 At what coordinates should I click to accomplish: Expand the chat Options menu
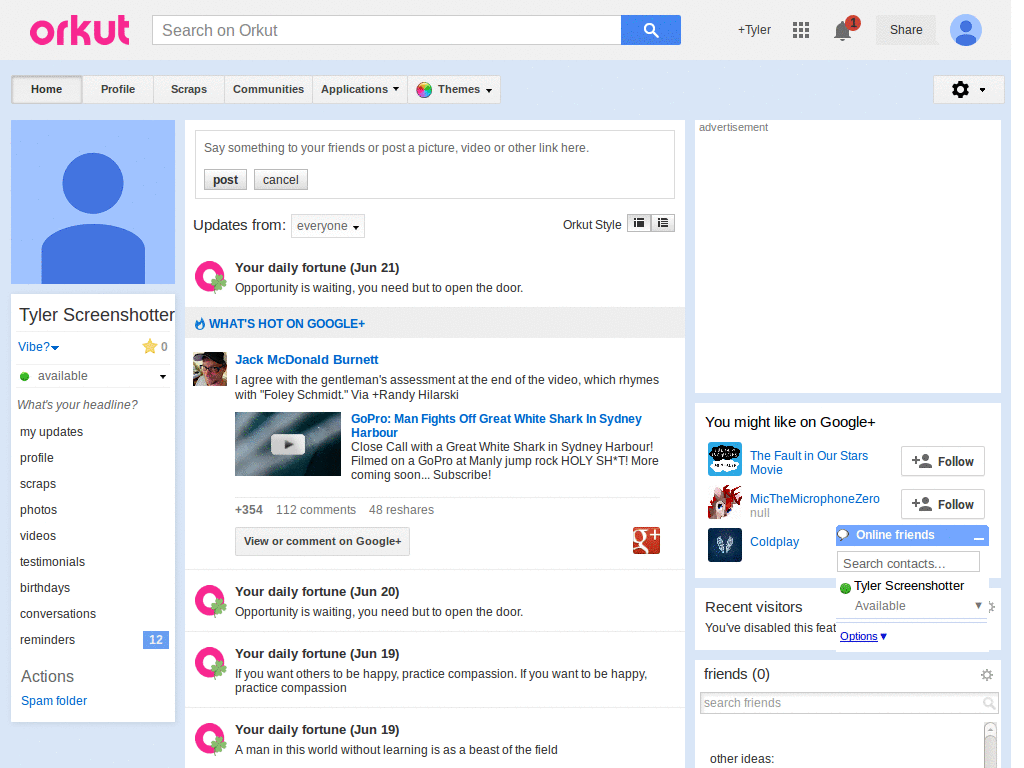tap(863, 636)
